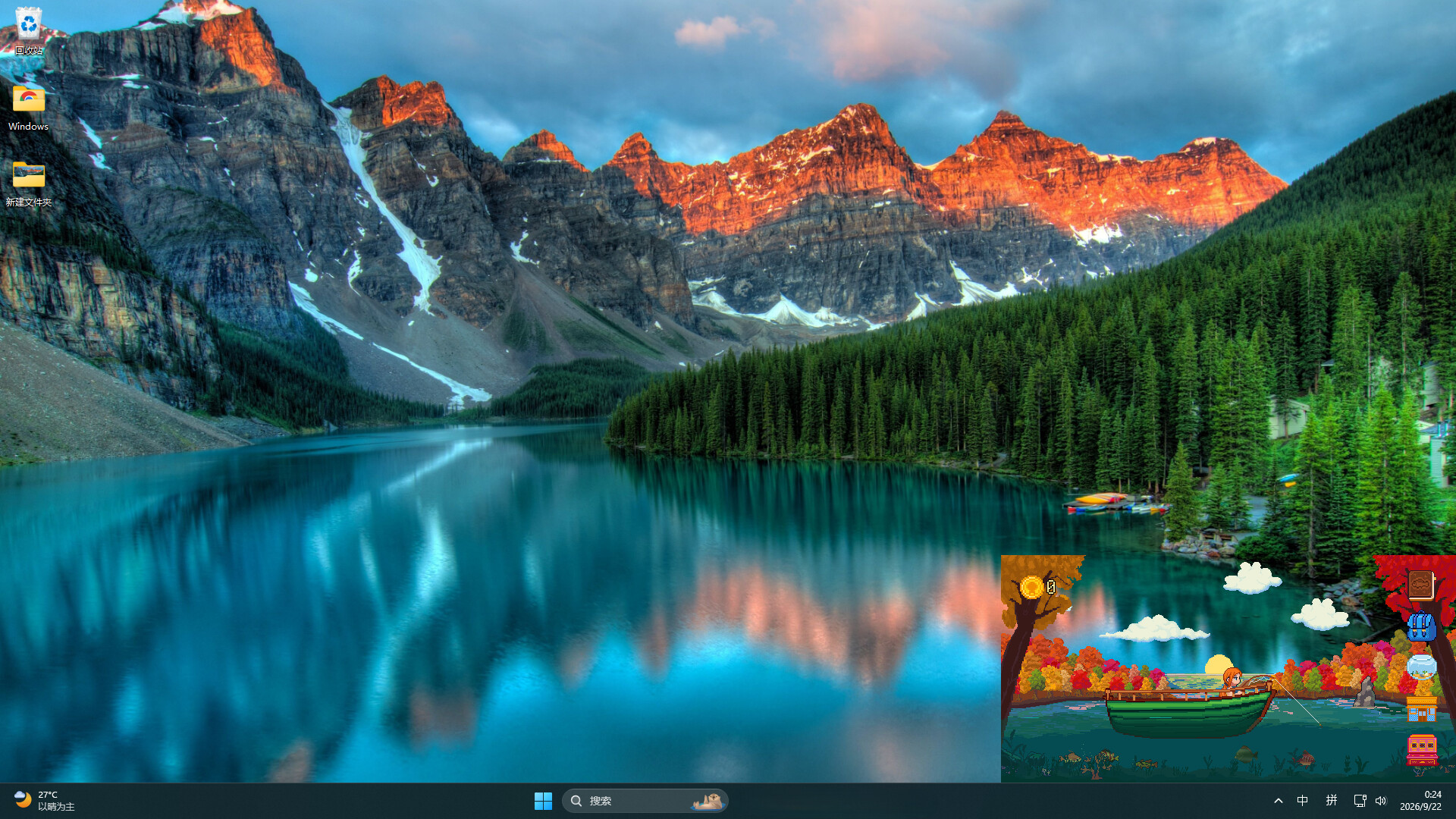Open the fishbowl aquarium icon
This screenshot has width=1456, height=819.
(1422, 667)
